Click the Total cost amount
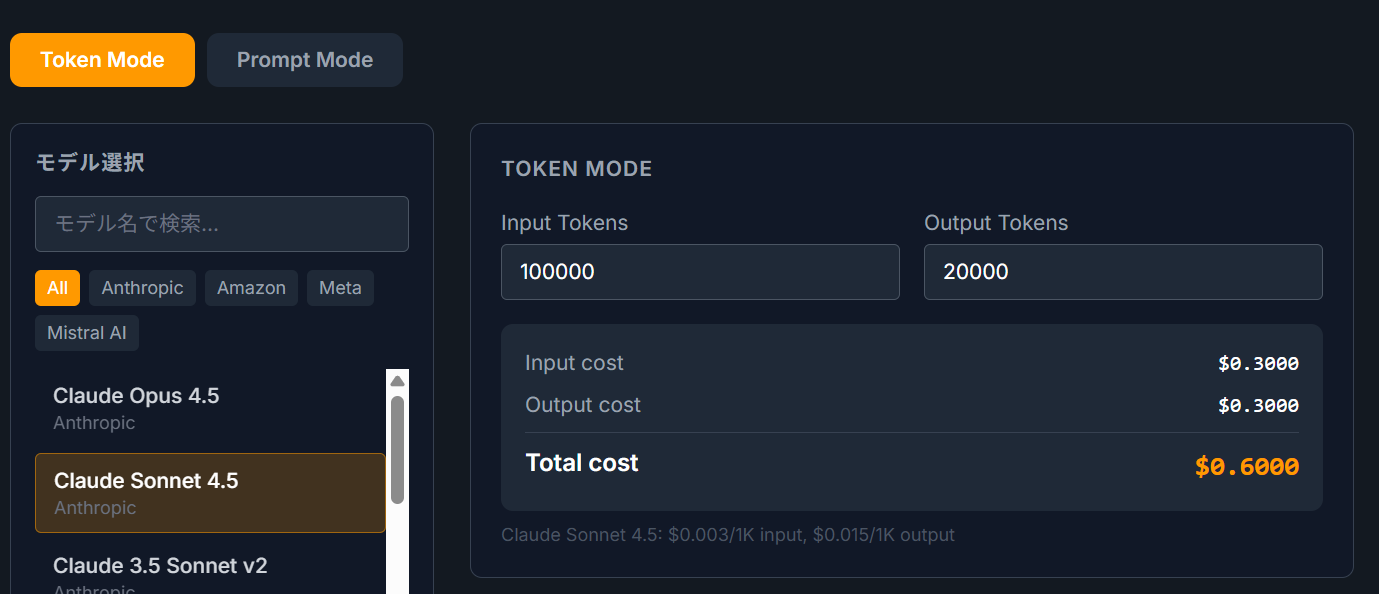The height and width of the screenshot is (594, 1379). 1246,466
